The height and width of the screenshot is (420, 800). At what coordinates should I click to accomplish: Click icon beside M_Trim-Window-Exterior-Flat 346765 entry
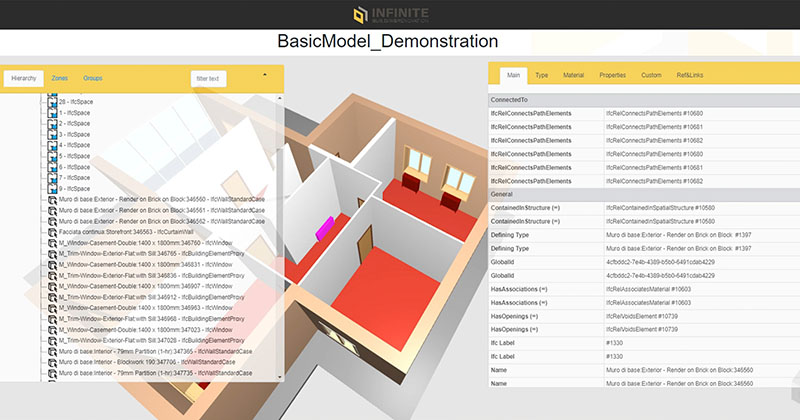(x=52, y=253)
